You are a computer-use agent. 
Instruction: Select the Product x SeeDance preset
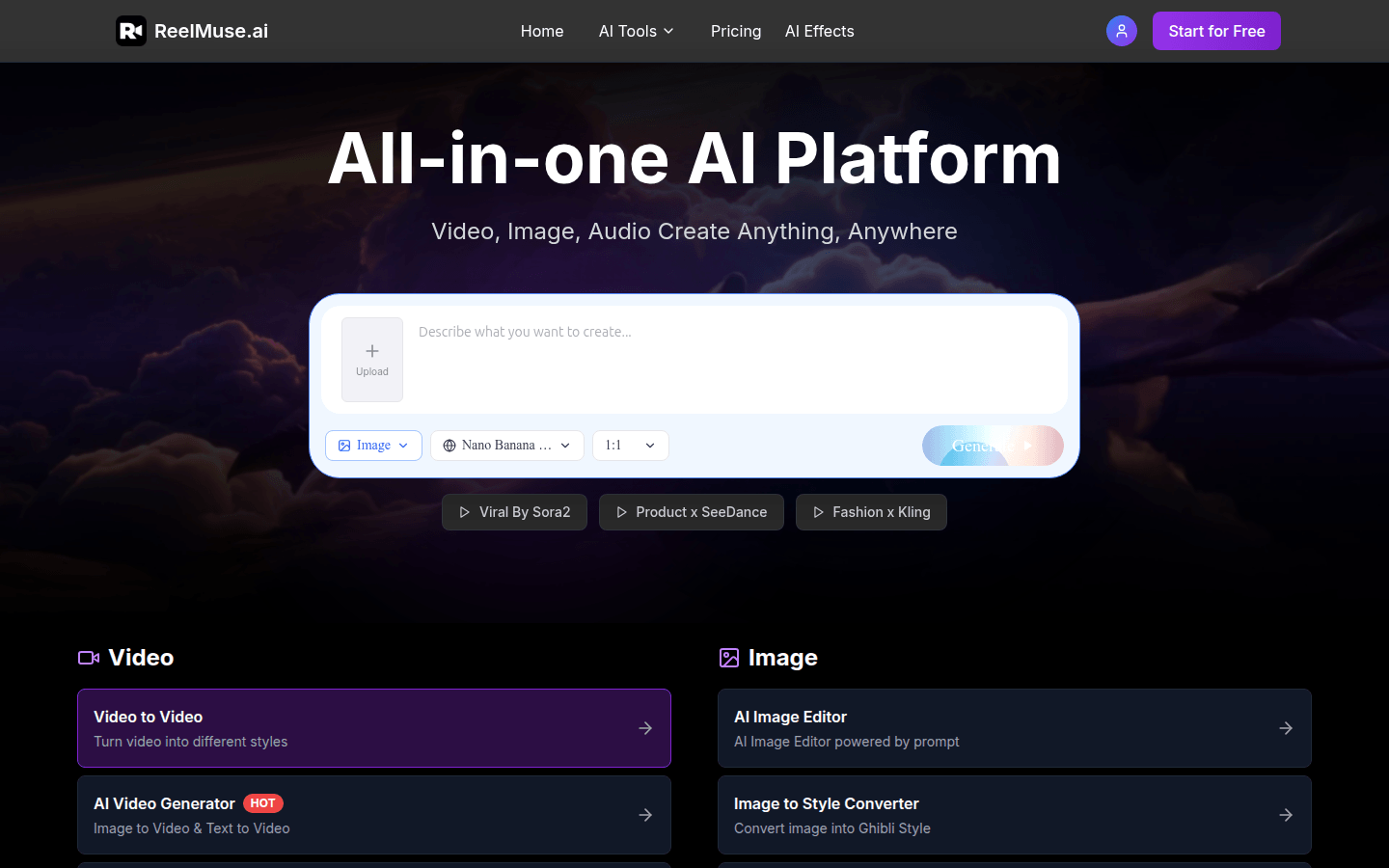pyautogui.click(x=691, y=512)
